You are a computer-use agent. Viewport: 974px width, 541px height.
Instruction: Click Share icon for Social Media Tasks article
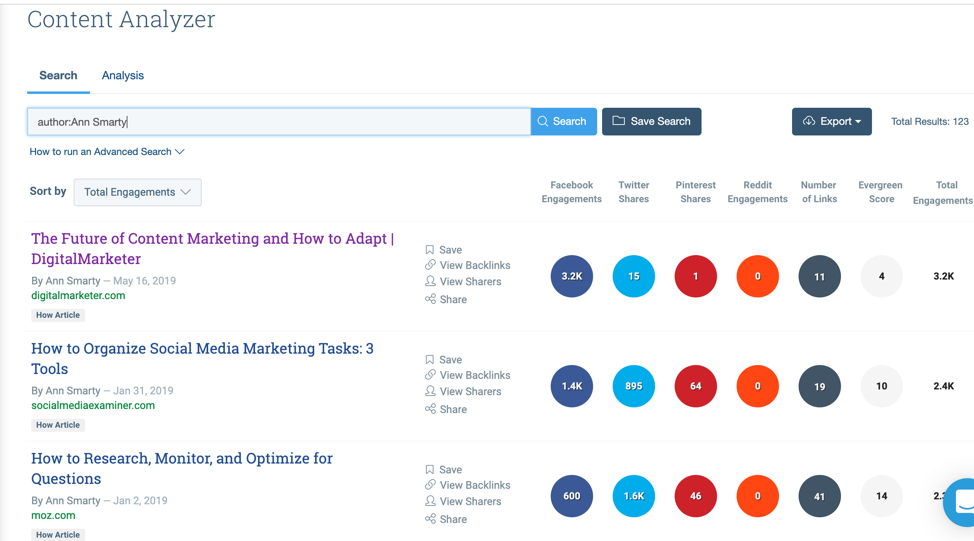430,409
